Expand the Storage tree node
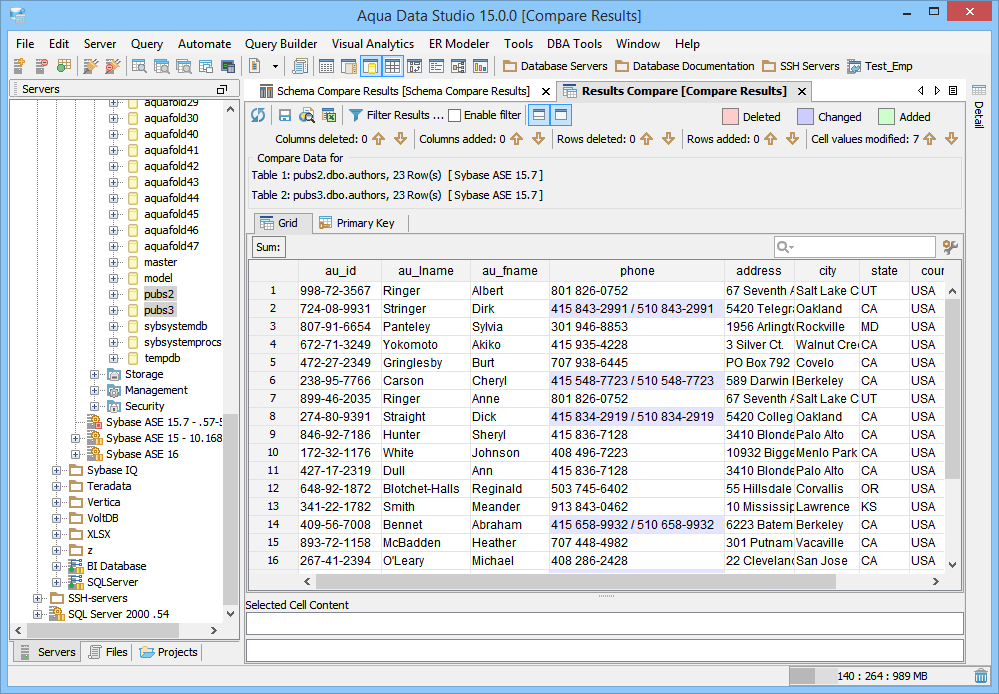Image resolution: width=999 pixels, height=694 pixels. pos(94,374)
